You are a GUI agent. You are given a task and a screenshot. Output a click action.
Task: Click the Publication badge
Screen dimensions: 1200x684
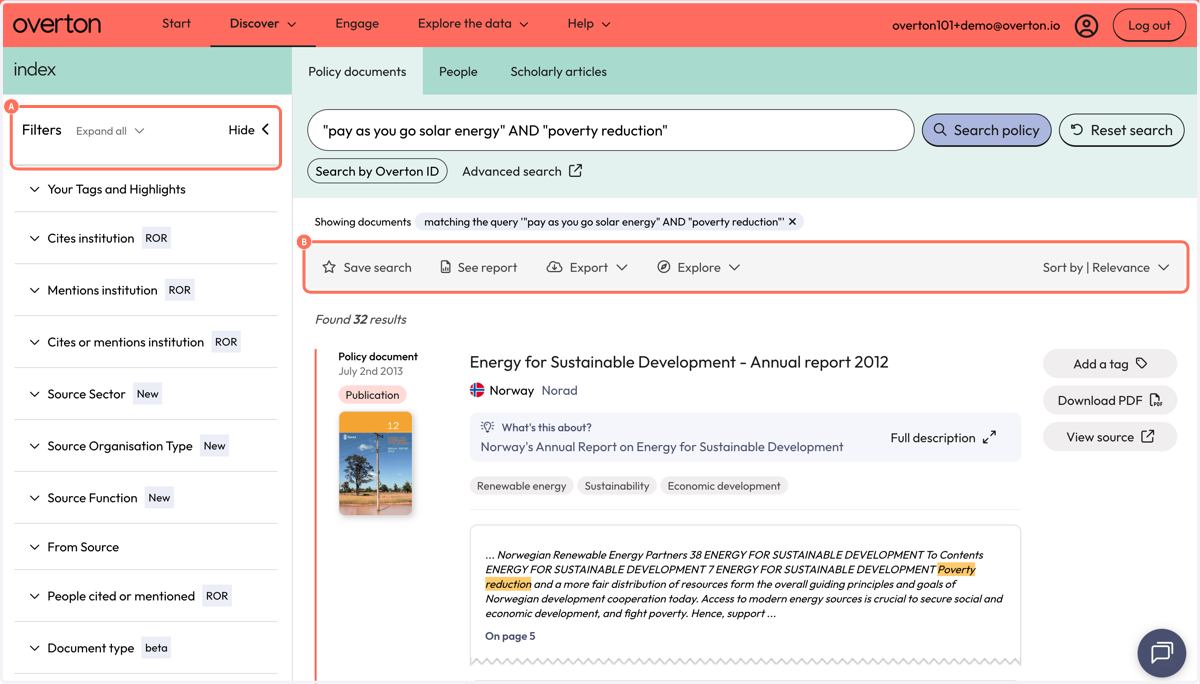coord(372,395)
